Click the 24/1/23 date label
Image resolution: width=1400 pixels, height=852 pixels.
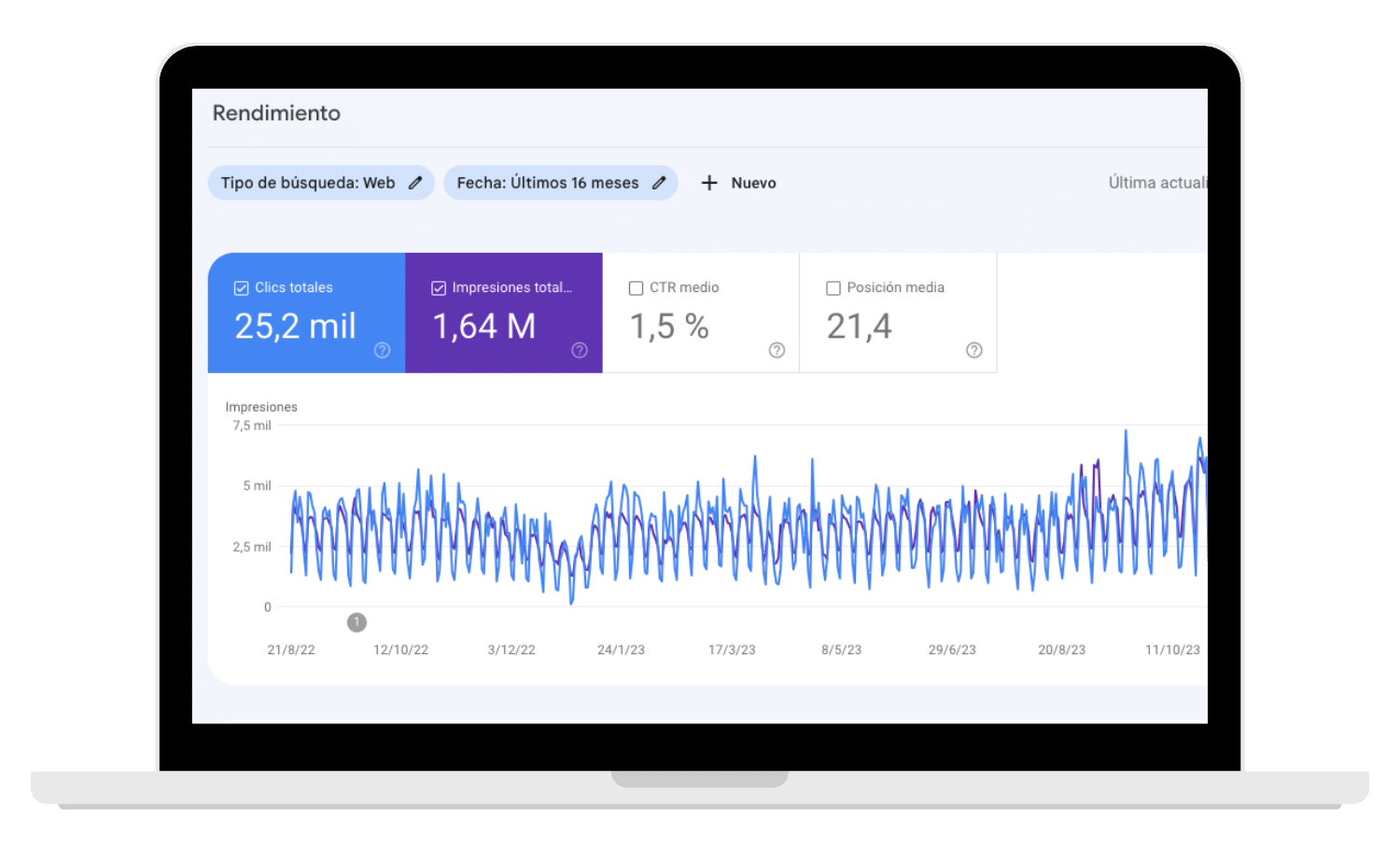[x=621, y=649]
